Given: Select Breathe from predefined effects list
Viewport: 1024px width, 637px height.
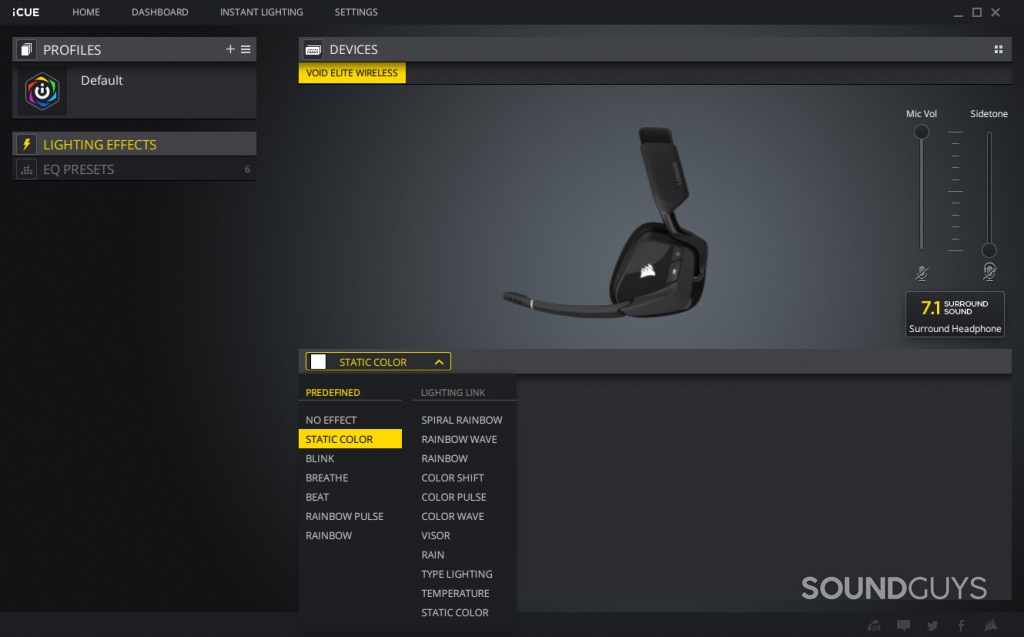Looking at the screenshot, I should click(x=327, y=478).
